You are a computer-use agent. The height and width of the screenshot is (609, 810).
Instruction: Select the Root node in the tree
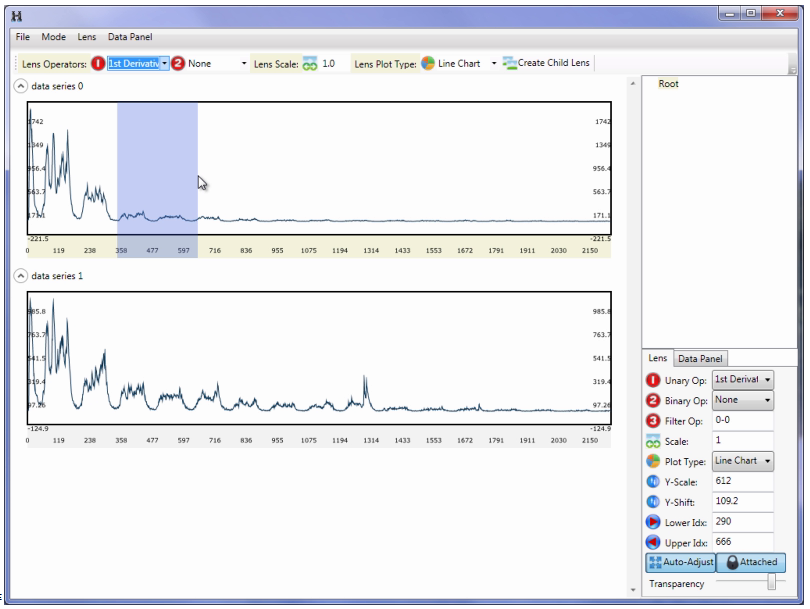pyautogui.click(x=668, y=84)
